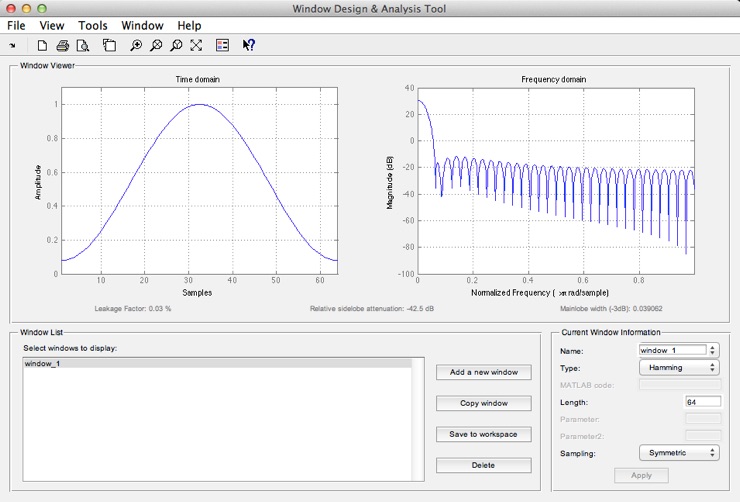This screenshot has height=502, width=740.
Task: Click the Length input field
Action: [703, 402]
